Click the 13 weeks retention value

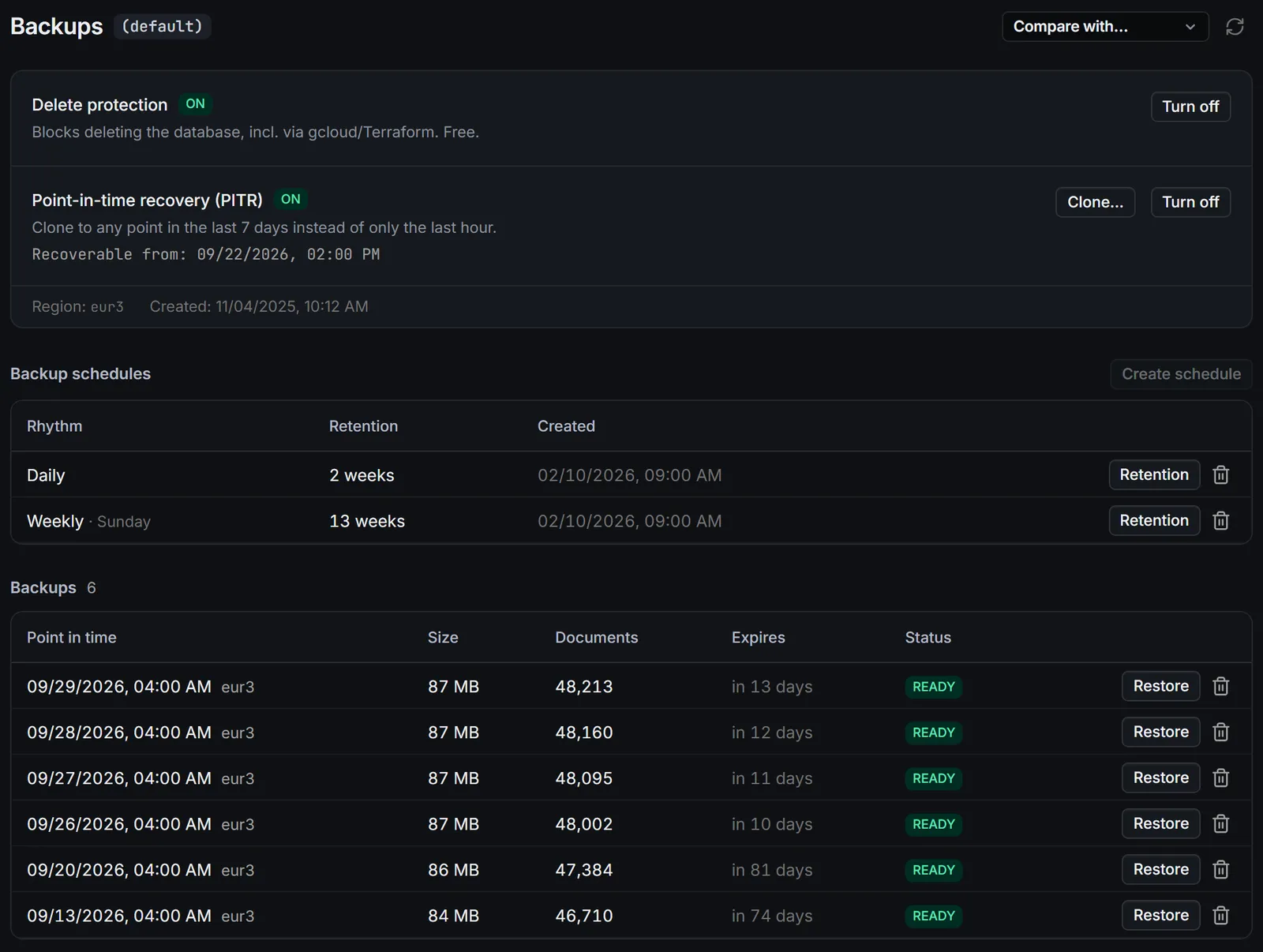[367, 521]
